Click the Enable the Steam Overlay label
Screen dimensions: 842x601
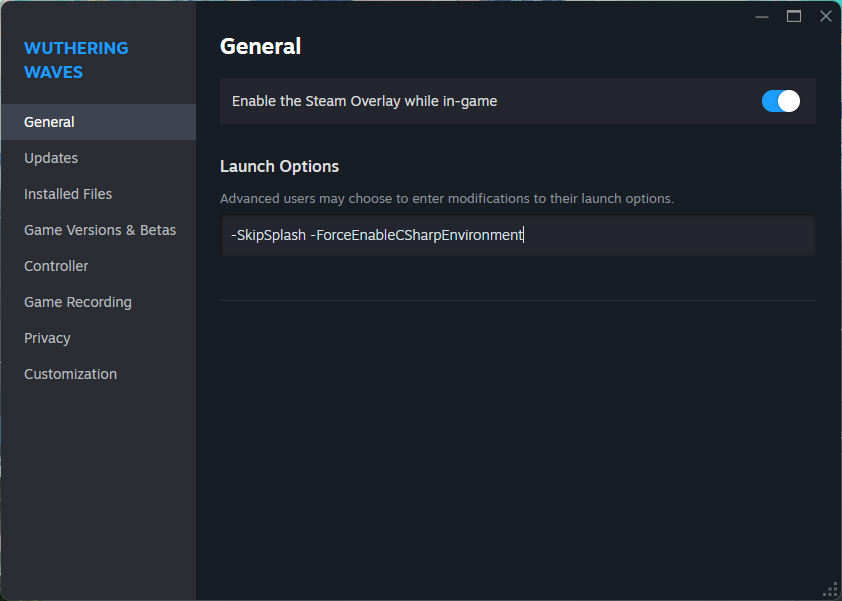(x=364, y=101)
